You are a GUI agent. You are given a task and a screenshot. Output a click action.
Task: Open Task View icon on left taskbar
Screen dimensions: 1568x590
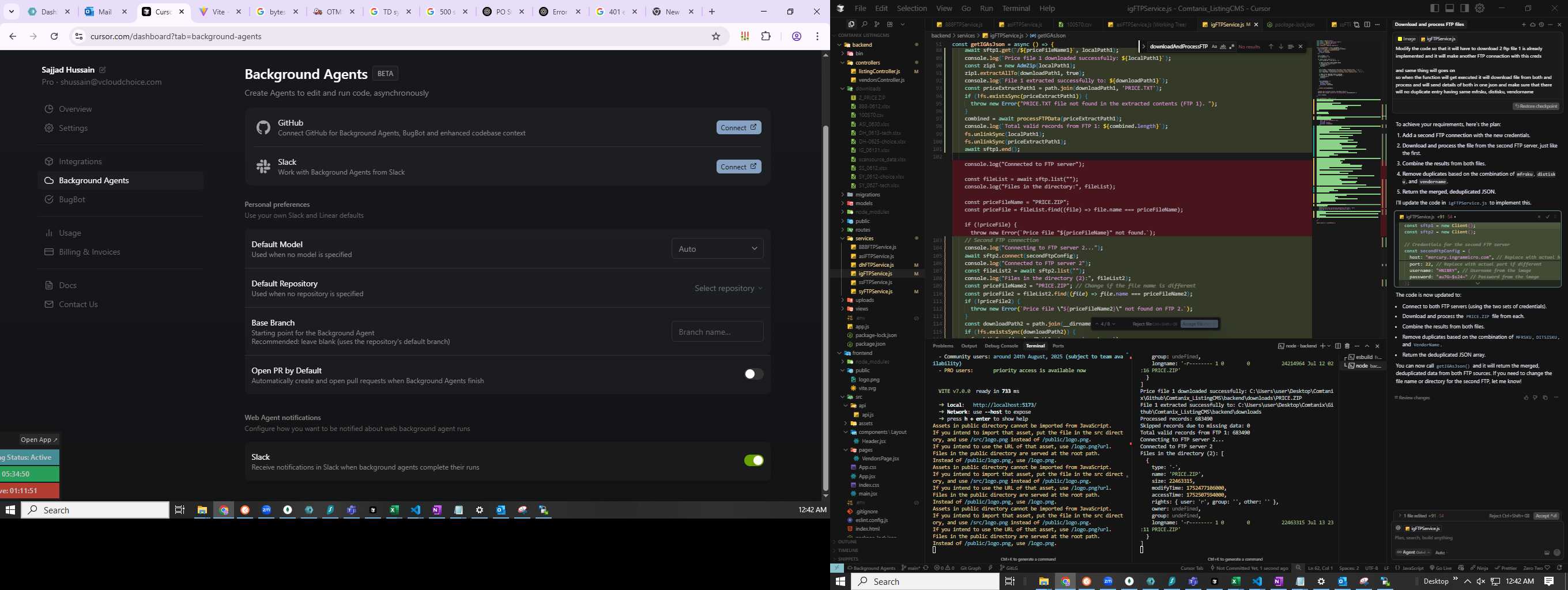(x=179, y=510)
